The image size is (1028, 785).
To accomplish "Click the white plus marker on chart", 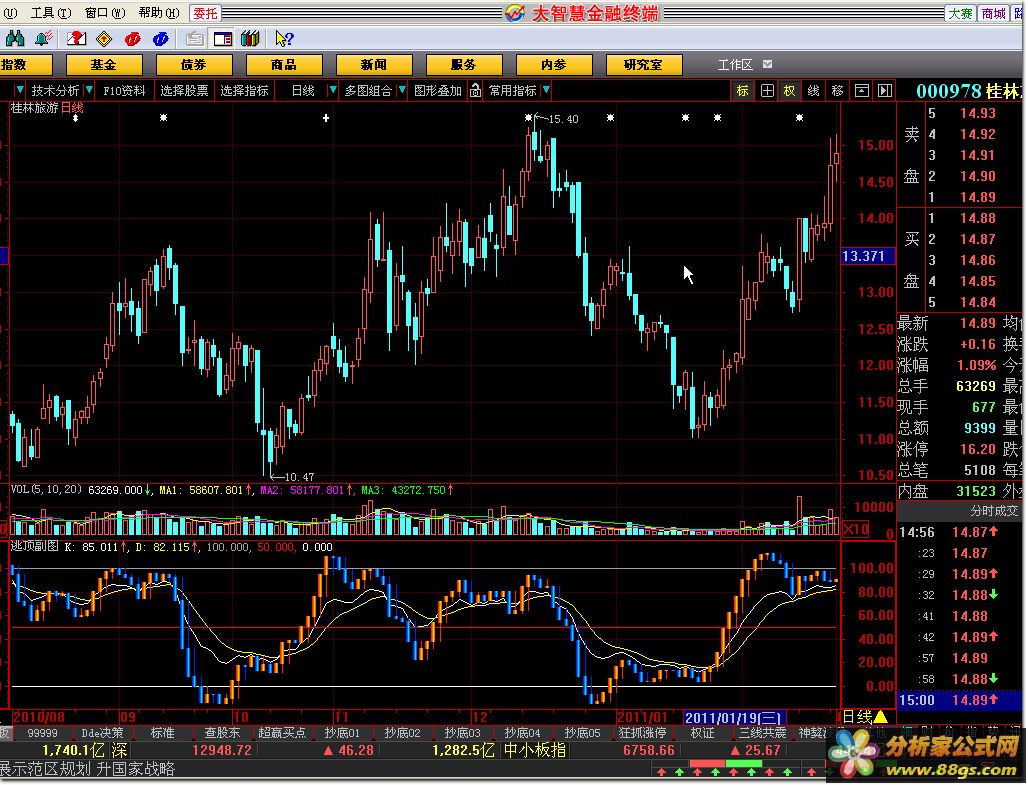I will [x=326, y=118].
